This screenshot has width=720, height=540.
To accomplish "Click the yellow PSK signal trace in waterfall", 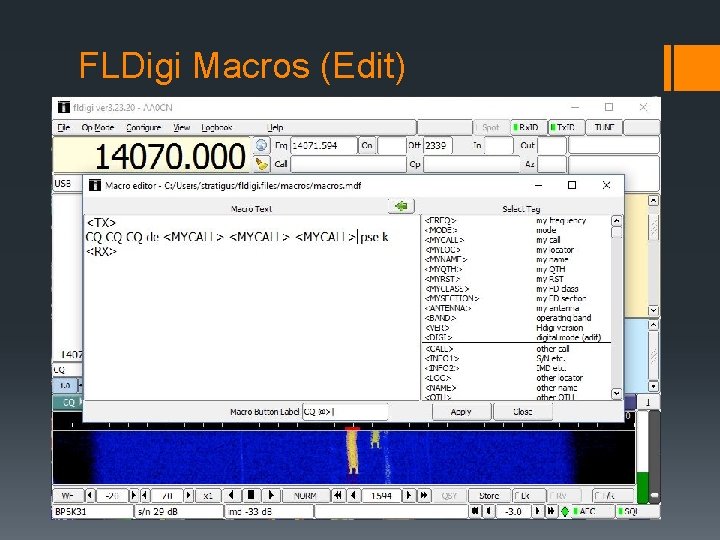I will (352, 451).
